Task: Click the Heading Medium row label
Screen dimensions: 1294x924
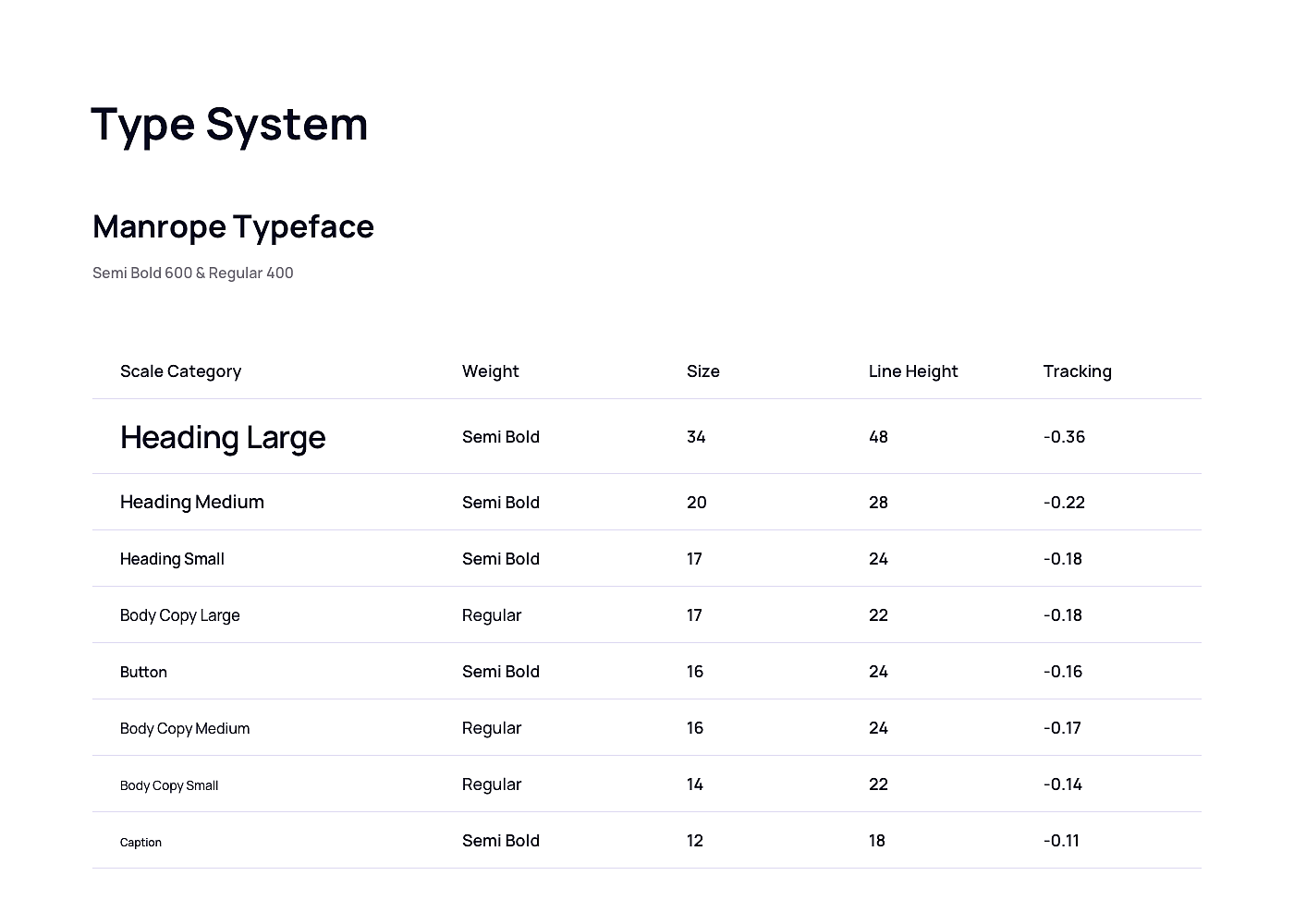Action: pyautogui.click(x=192, y=502)
